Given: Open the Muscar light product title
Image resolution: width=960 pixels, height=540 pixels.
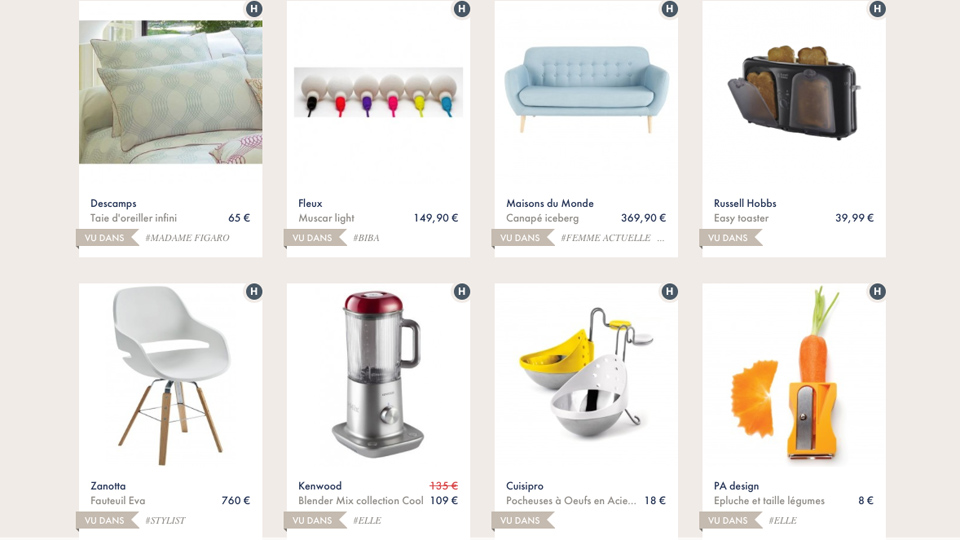Looking at the screenshot, I should click(326, 218).
